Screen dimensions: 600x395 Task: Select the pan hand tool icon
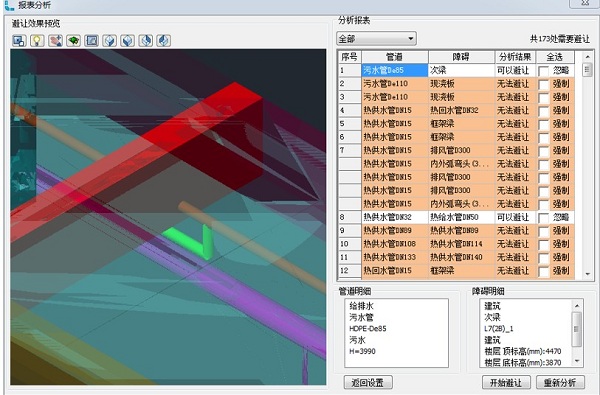pyautogui.click(x=55, y=40)
